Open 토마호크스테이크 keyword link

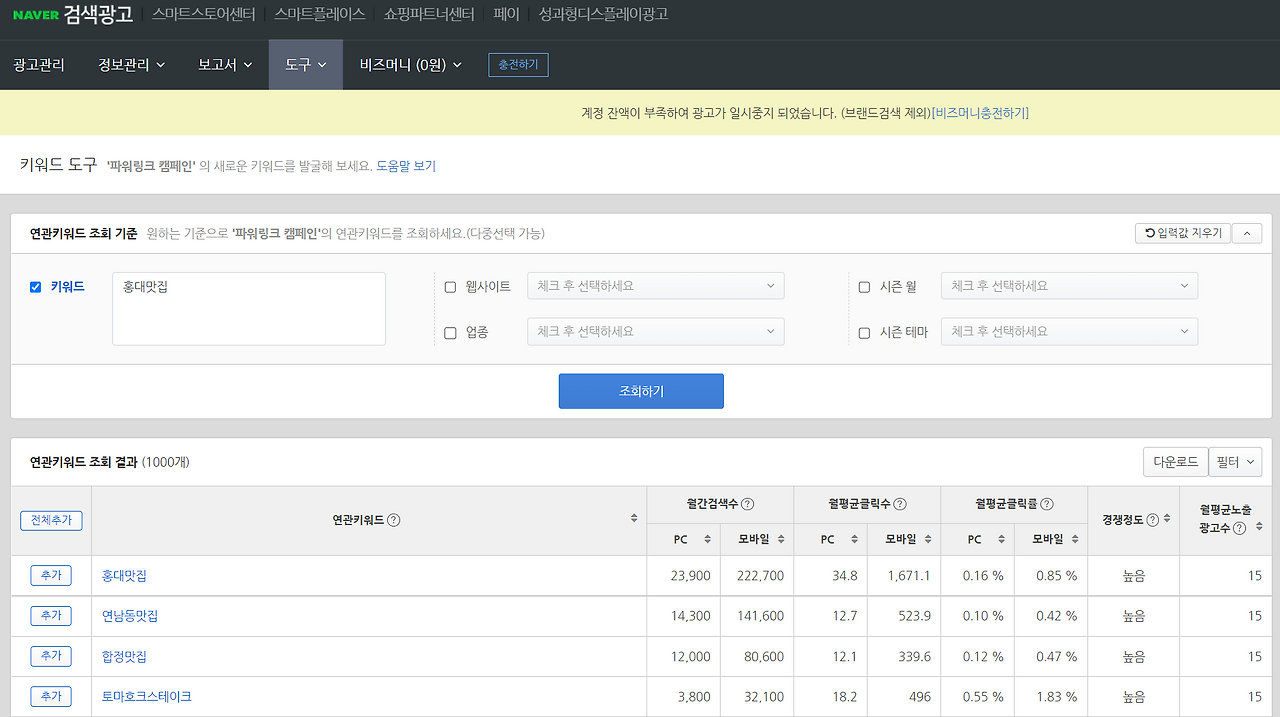(147, 697)
